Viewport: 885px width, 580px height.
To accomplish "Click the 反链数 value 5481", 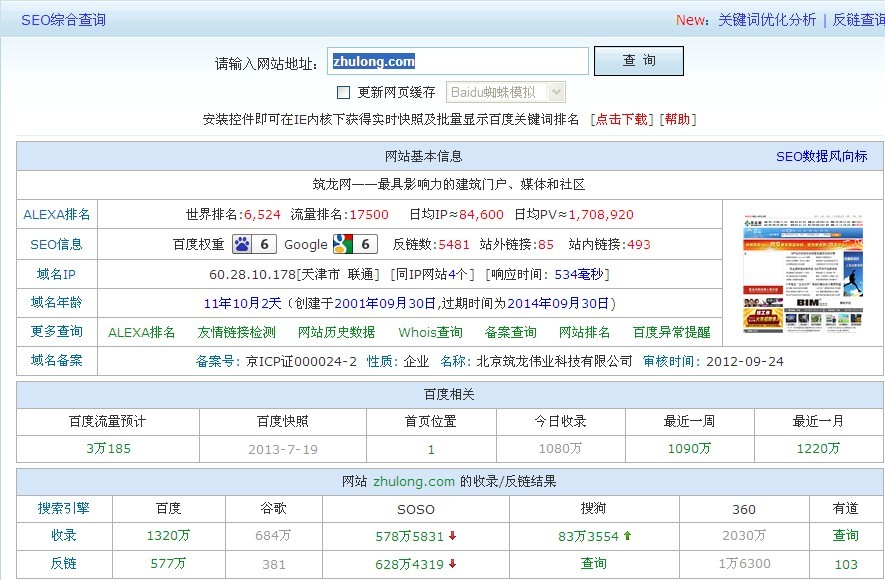I will (454, 244).
